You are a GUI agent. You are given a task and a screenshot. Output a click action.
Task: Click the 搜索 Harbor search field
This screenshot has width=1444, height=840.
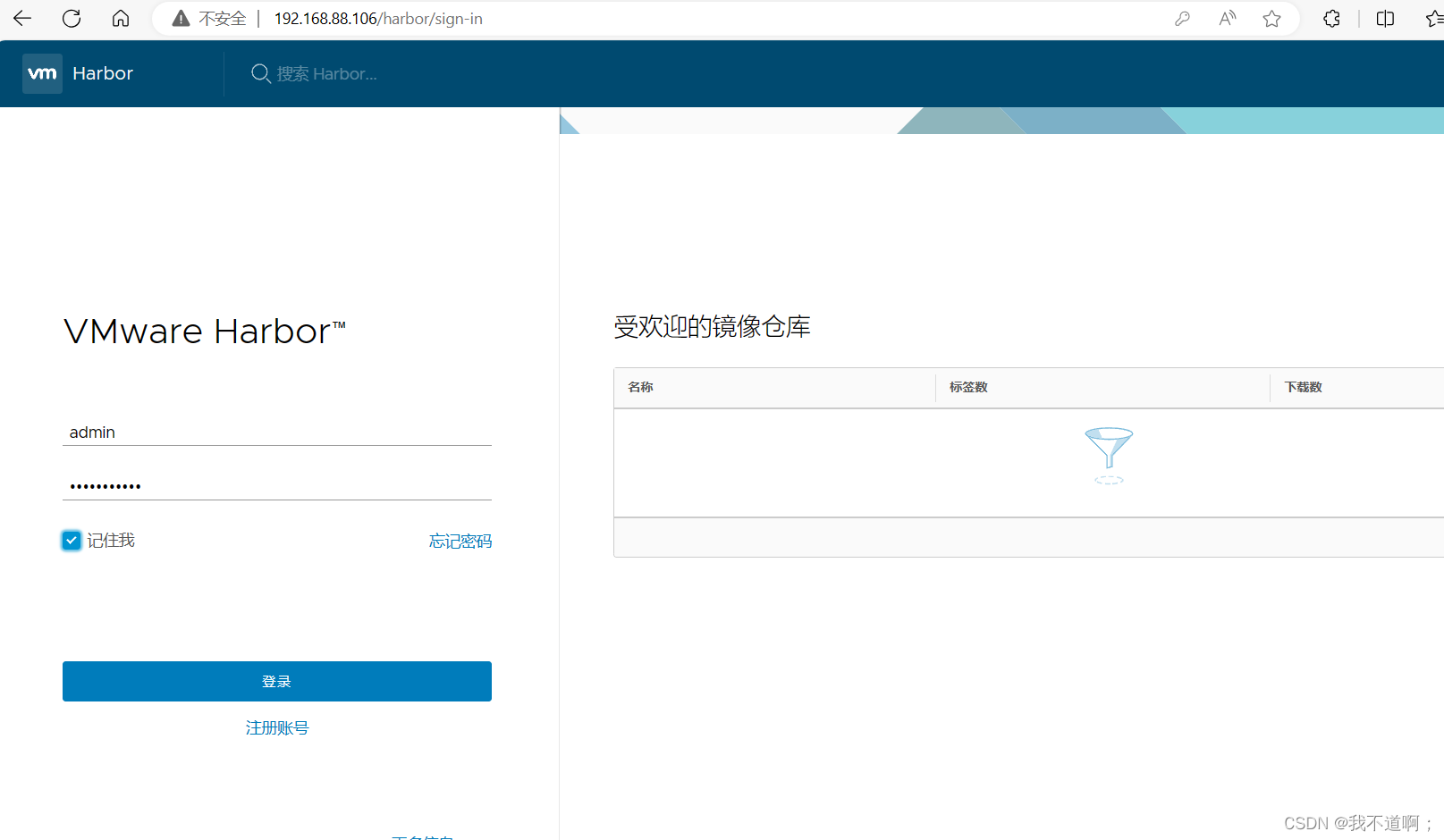click(340, 73)
